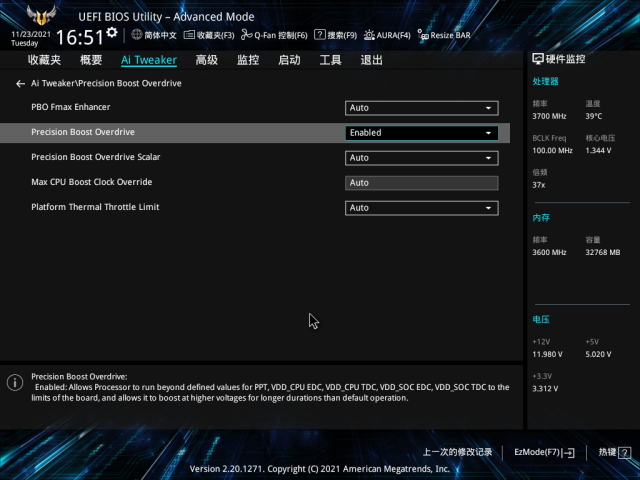The height and width of the screenshot is (480, 640).
Task: Switch to EzMode(F7)
Action: click(x=543, y=452)
